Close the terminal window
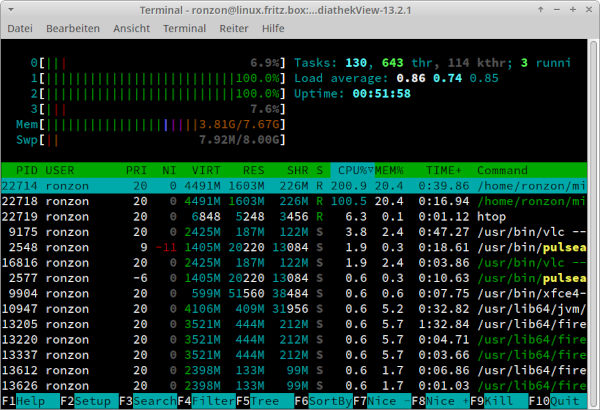 [586, 9]
